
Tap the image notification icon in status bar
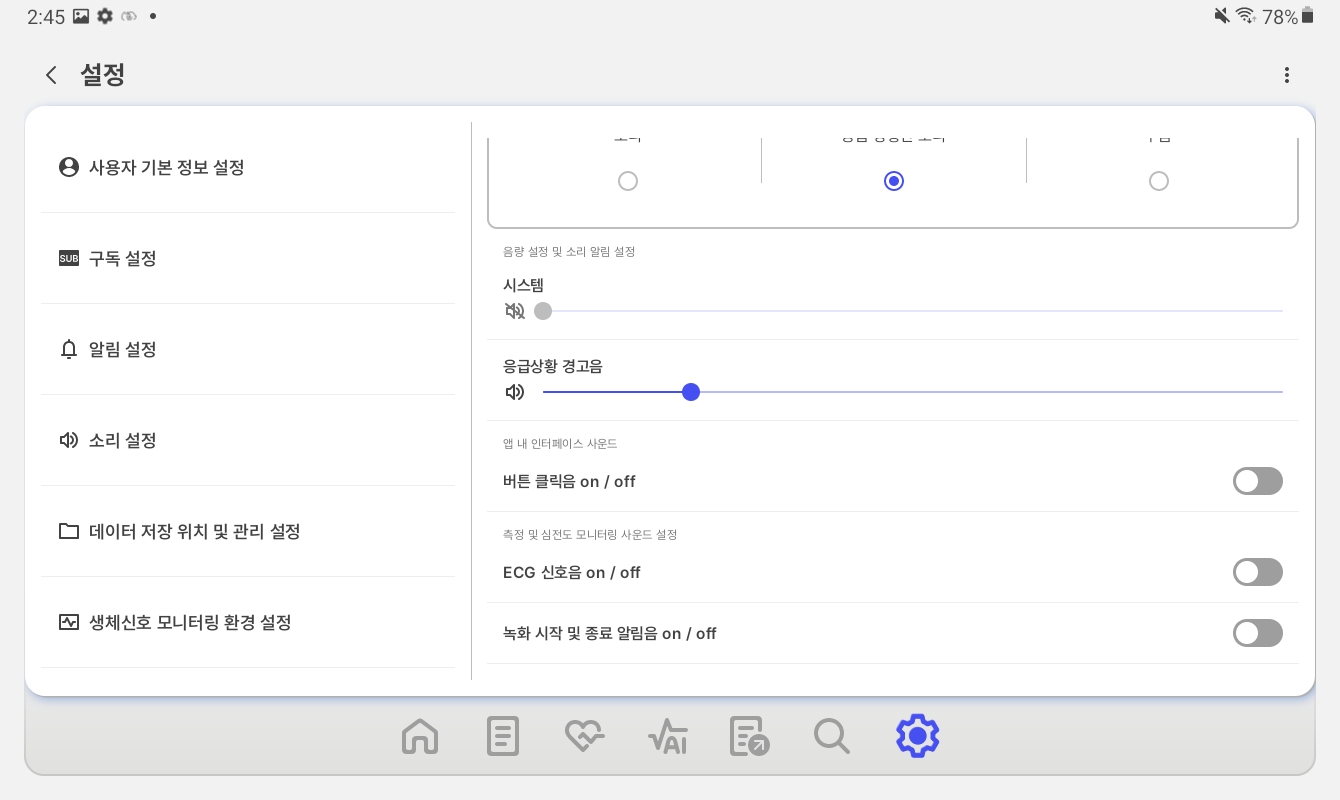click(x=82, y=16)
